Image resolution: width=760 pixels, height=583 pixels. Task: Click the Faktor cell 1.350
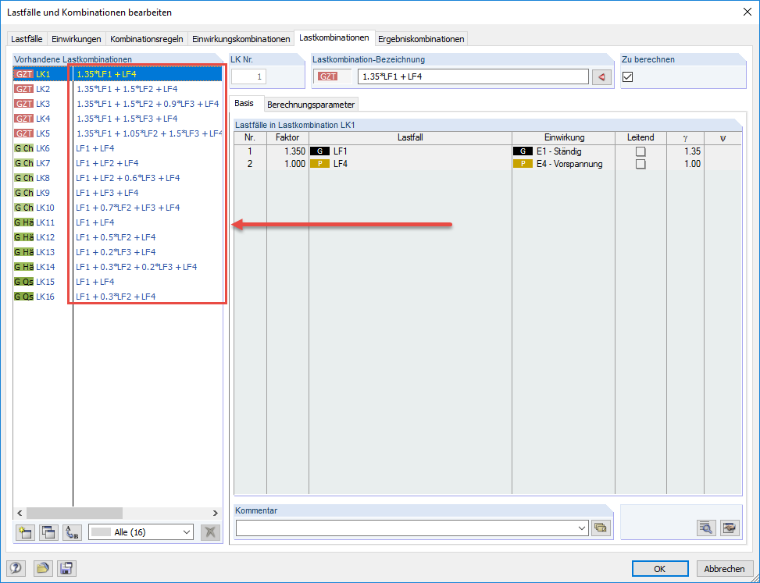(287, 152)
